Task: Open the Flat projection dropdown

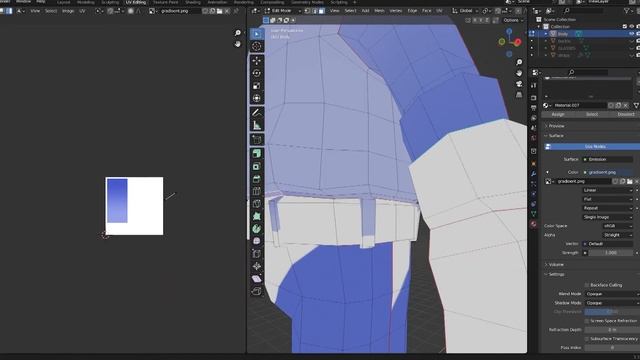Action: click(x=608, y=199)
